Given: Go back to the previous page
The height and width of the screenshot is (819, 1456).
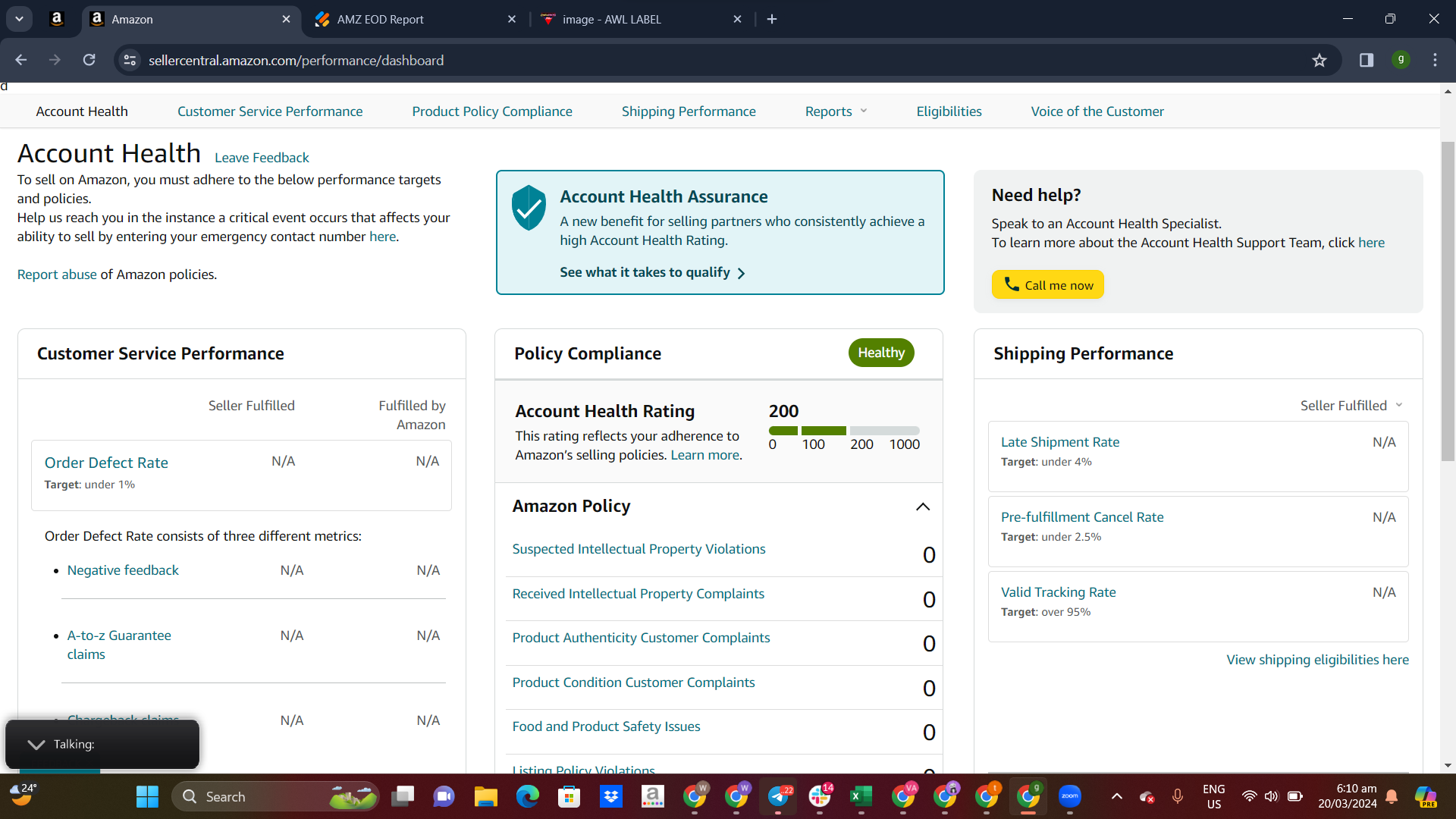Looking at the screenshot, I should tap(21, 60).
